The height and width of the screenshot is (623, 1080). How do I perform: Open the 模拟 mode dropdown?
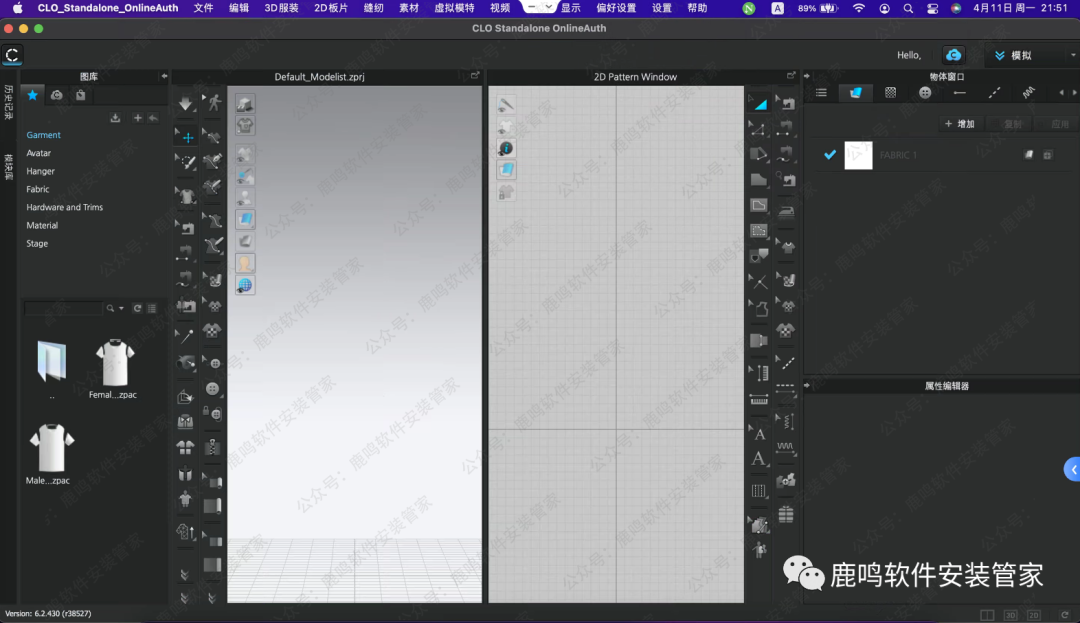tap(1031, 55)
